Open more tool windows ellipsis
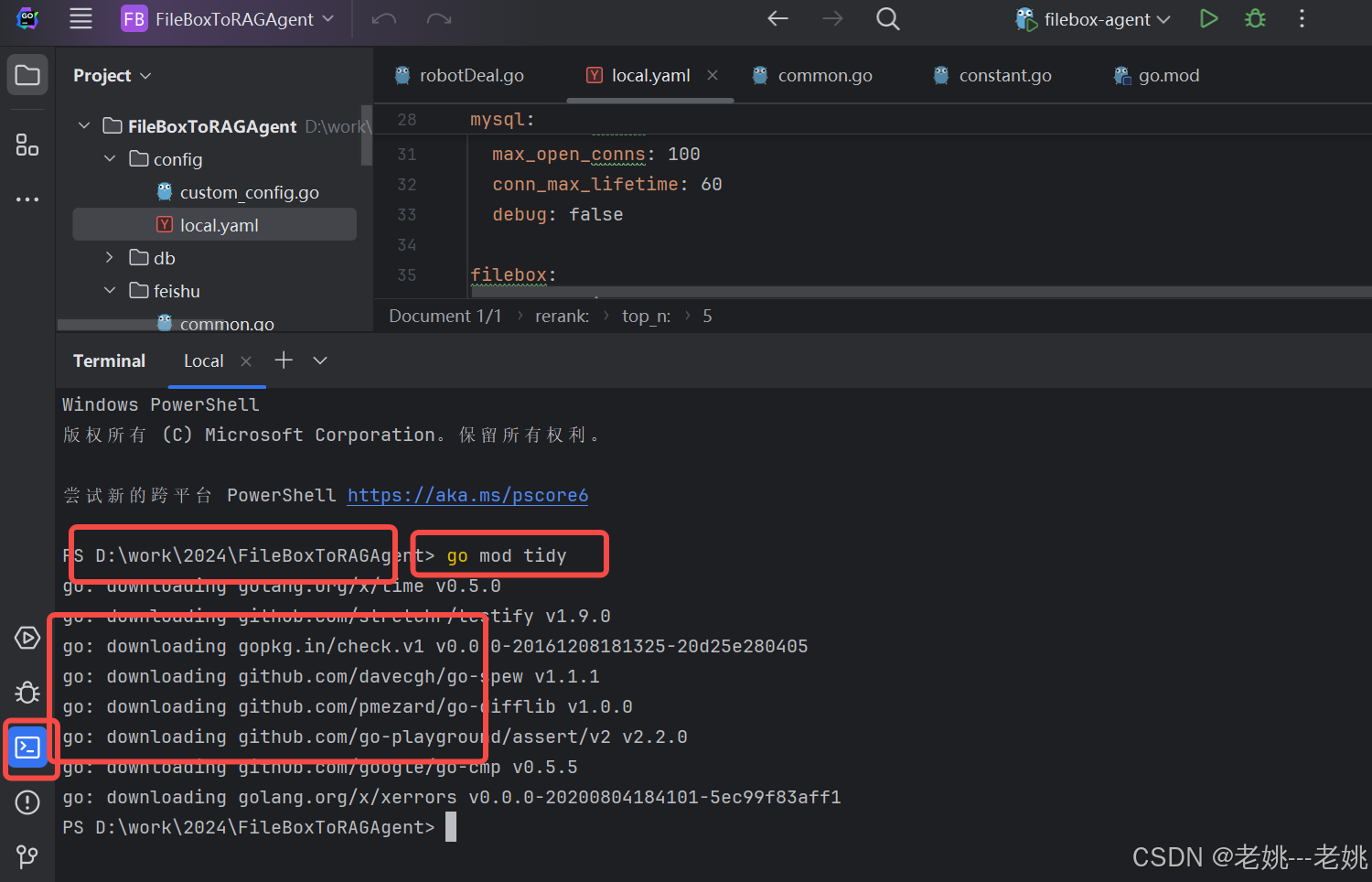 (x=27, y=199)
